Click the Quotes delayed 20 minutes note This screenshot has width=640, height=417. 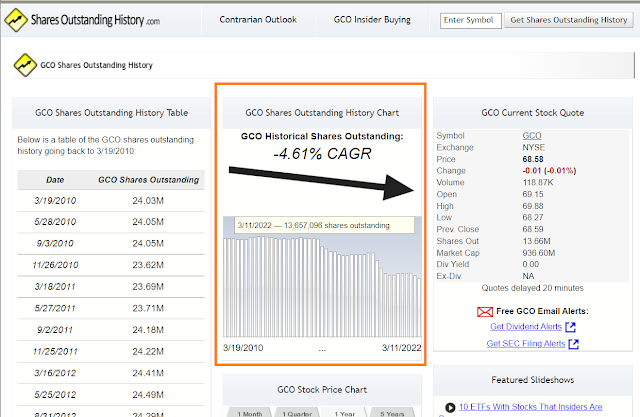click(x=532, y=288)
